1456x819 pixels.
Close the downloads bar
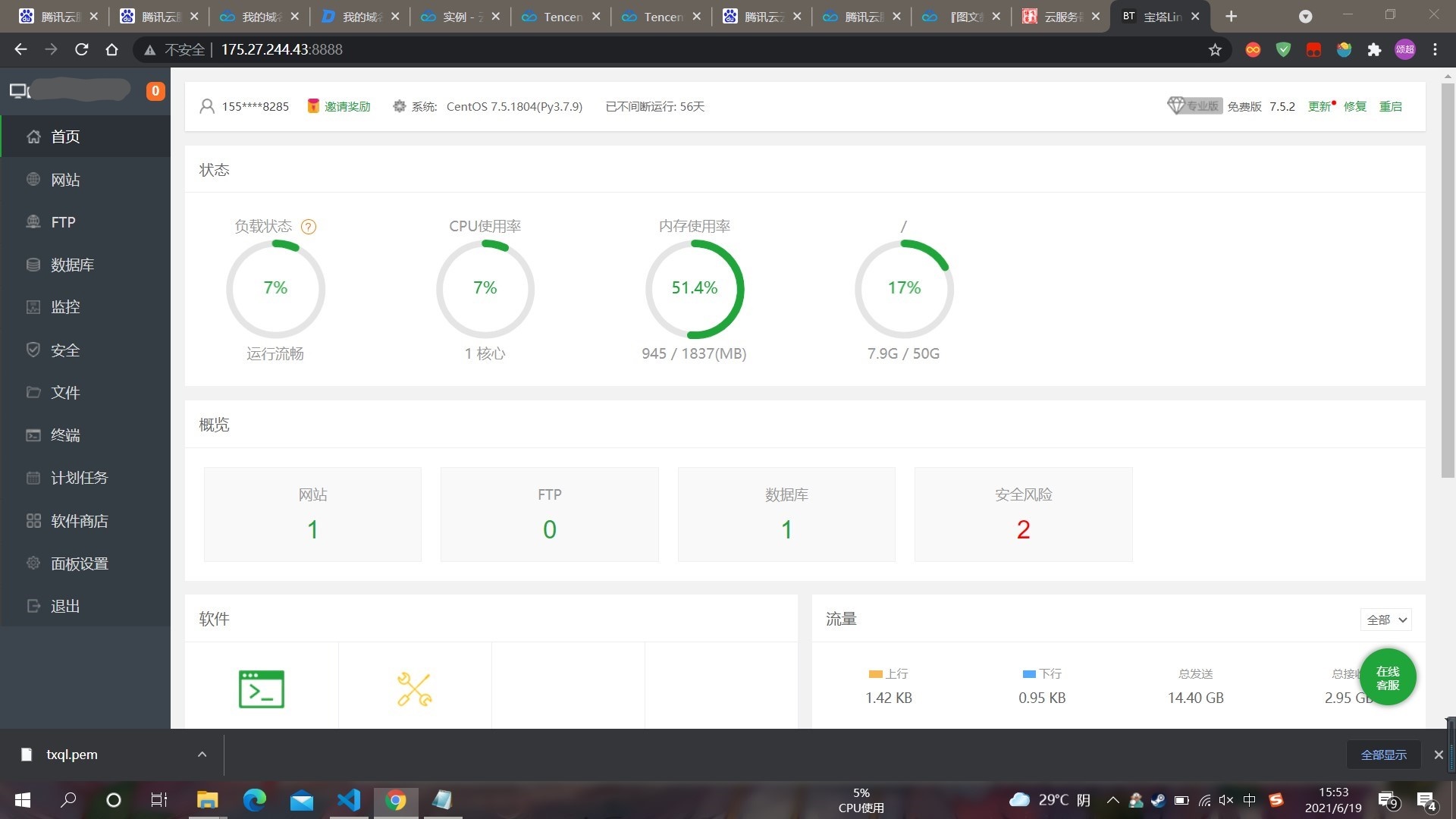point(1439,755)
